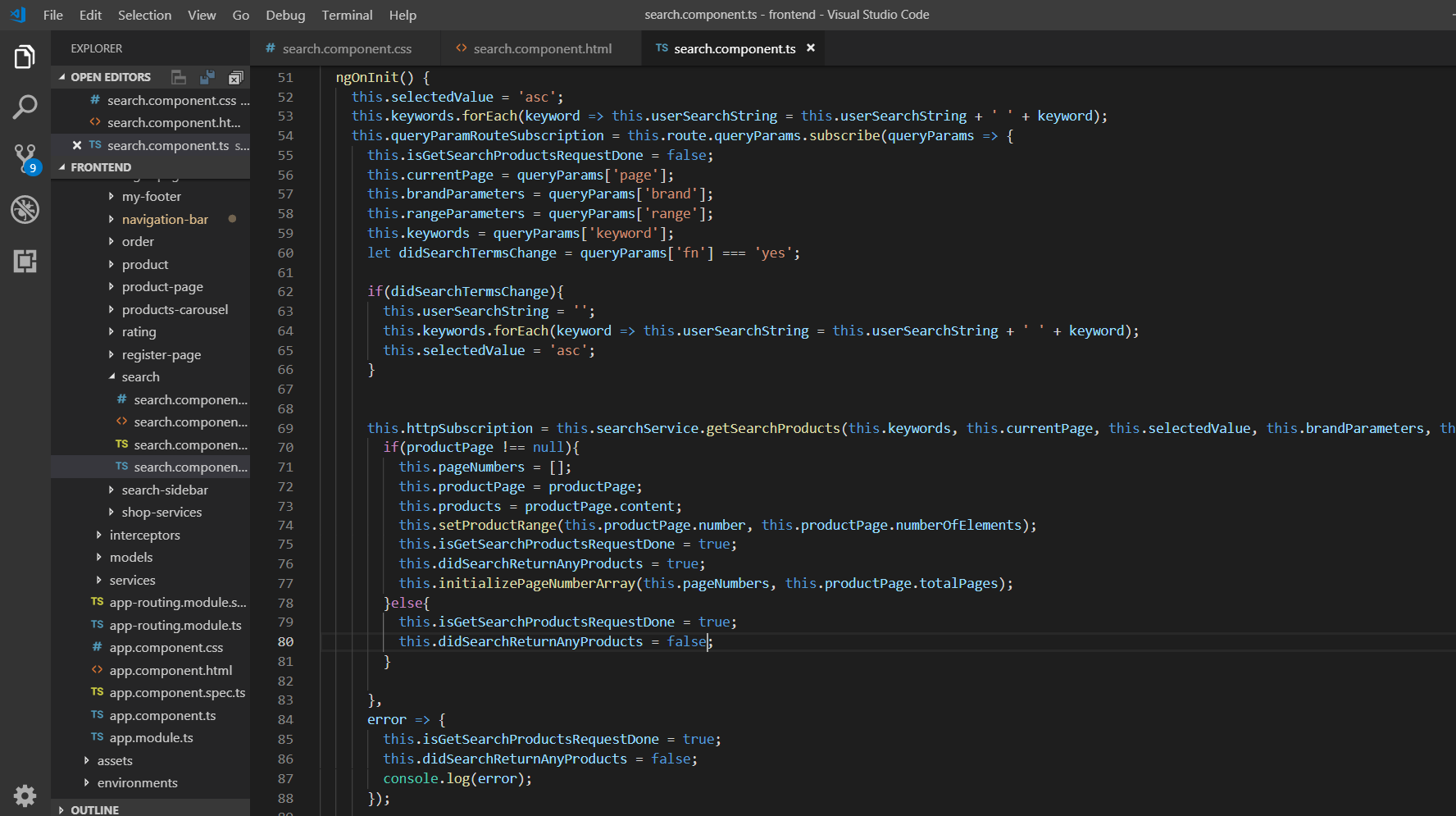Click line number 51 in the gutter
The width and height of the screenshot is (1456, 816).
[x=285, y=77]
